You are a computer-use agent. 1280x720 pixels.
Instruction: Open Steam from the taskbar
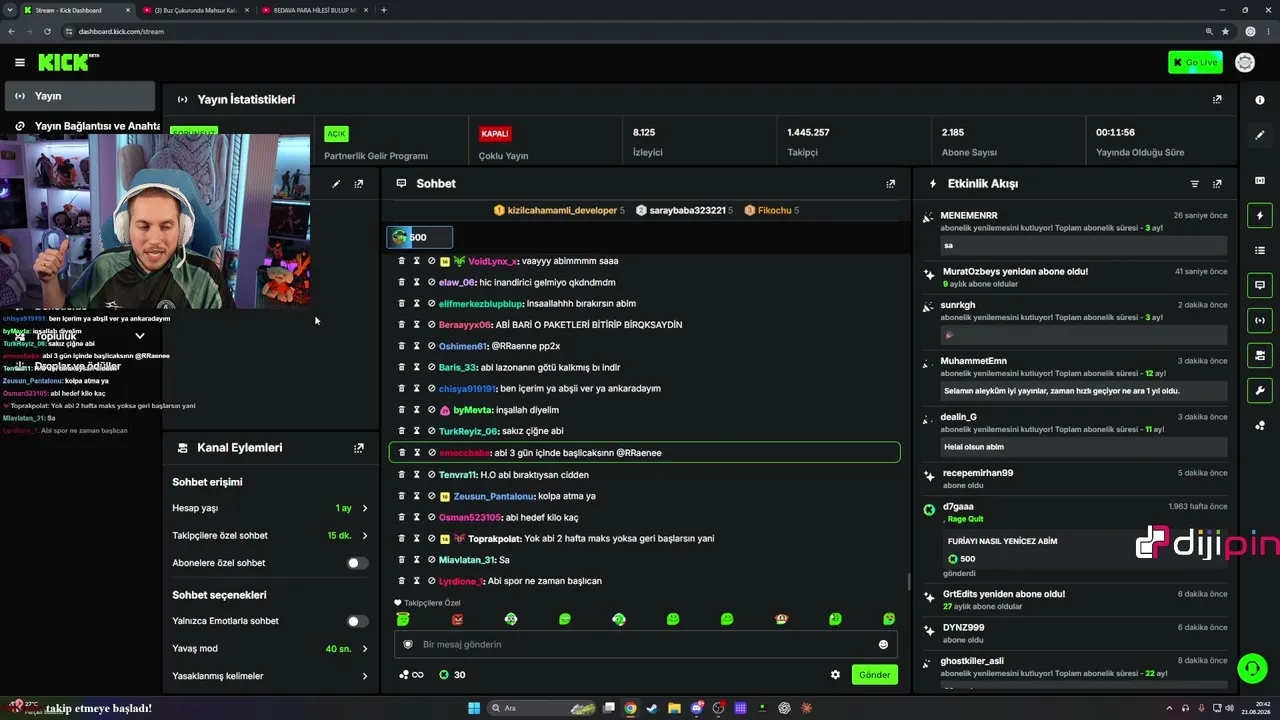point(652,708)
